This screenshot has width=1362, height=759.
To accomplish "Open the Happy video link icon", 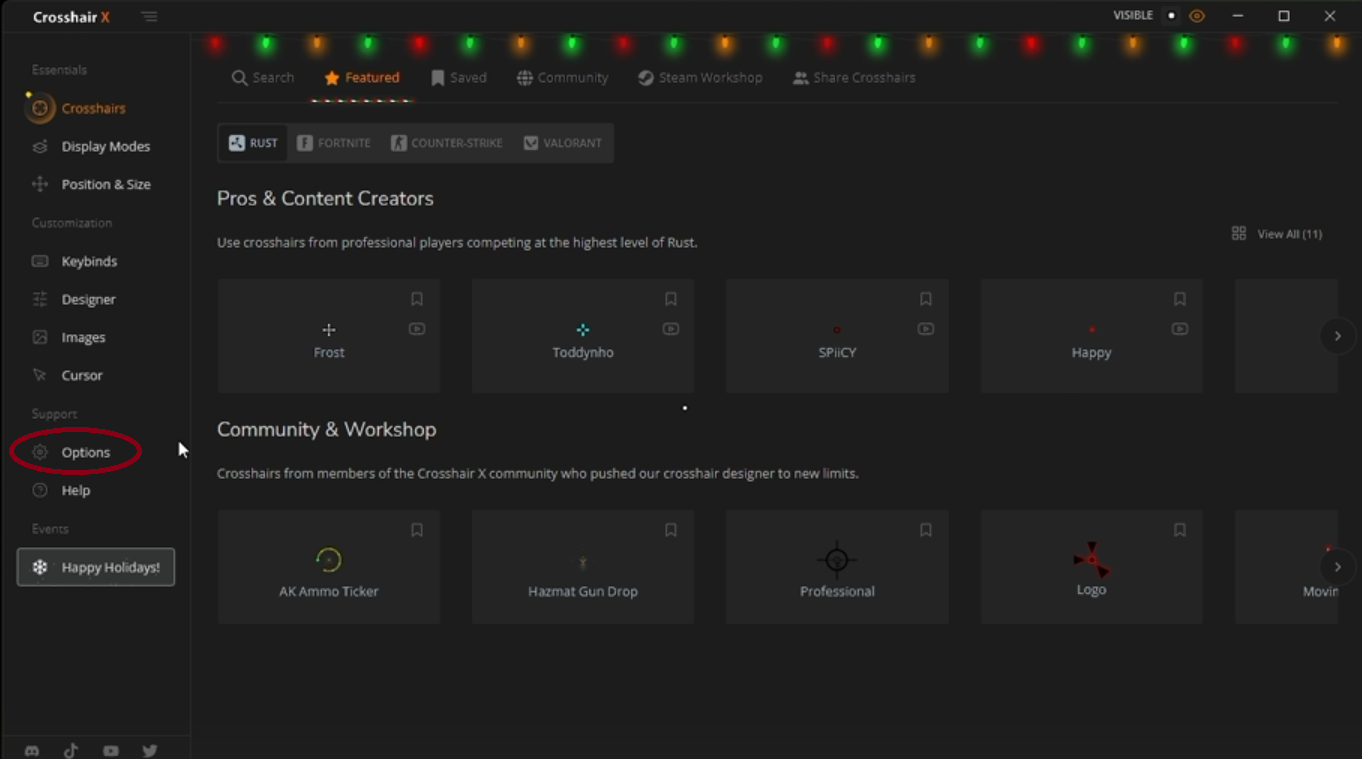I will click(x=1180, y=329).
